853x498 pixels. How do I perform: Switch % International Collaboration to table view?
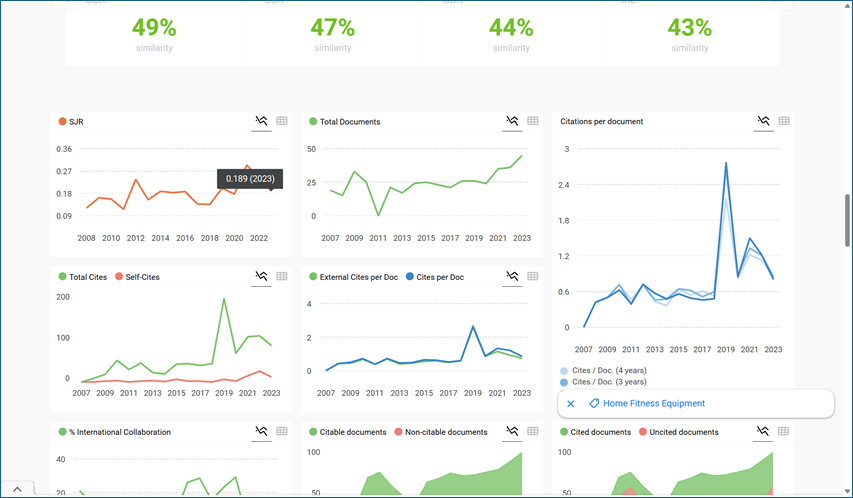[x=282, y=432]
